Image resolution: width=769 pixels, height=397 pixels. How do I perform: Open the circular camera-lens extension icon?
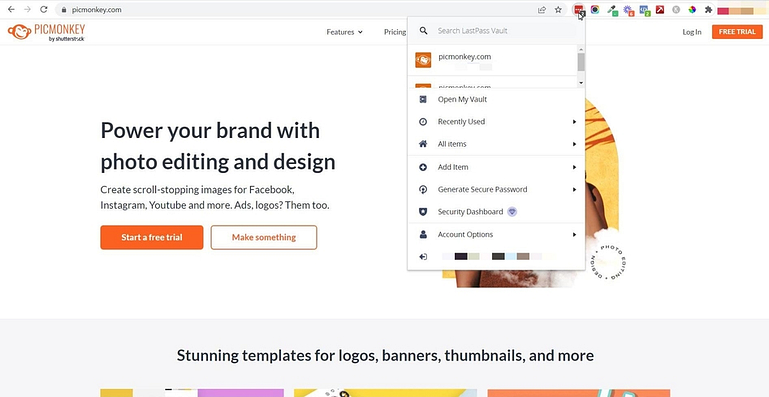pyautogui.click(x=595, y=9)
